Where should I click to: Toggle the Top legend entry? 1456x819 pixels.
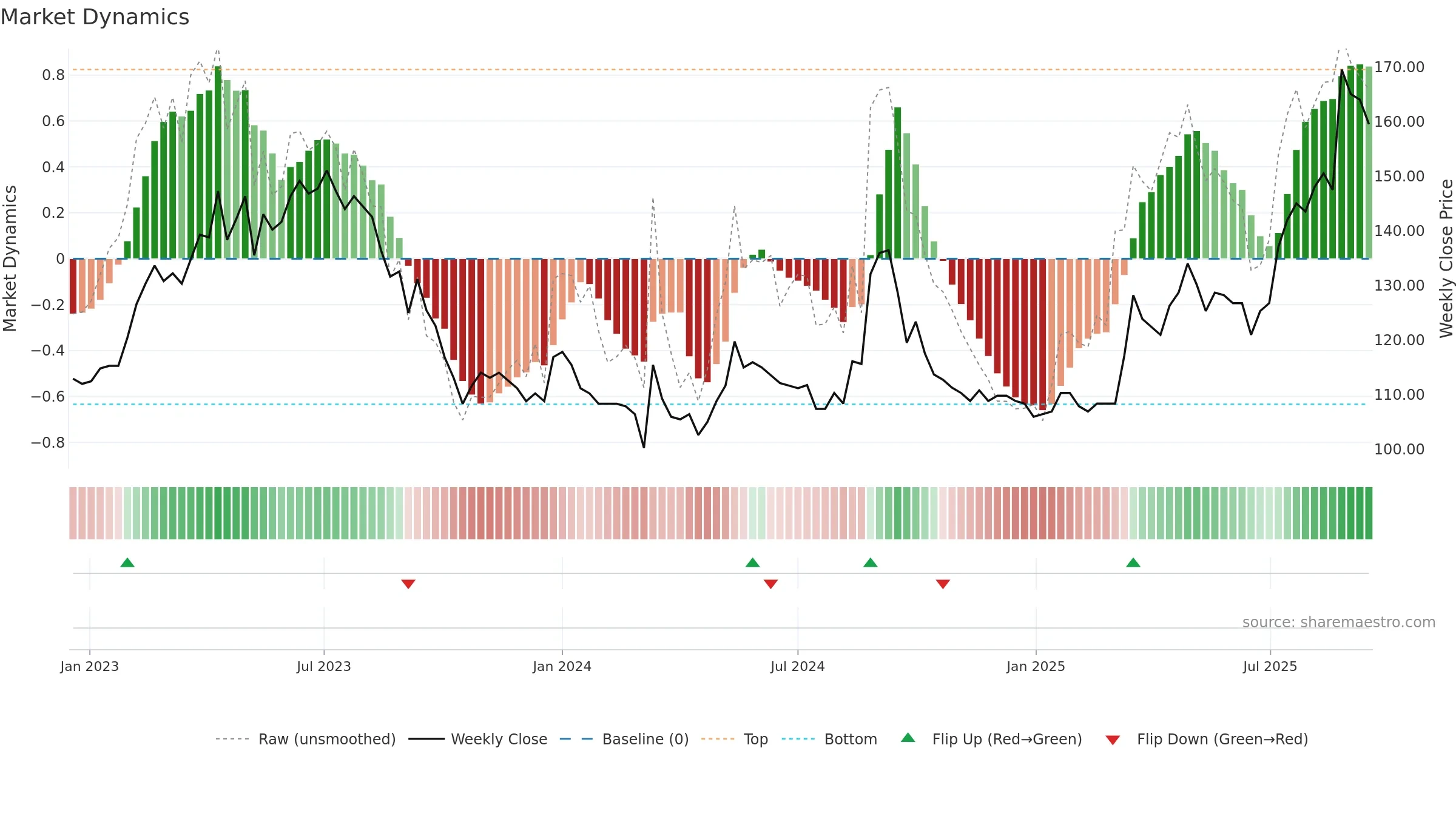pos(735,739)
